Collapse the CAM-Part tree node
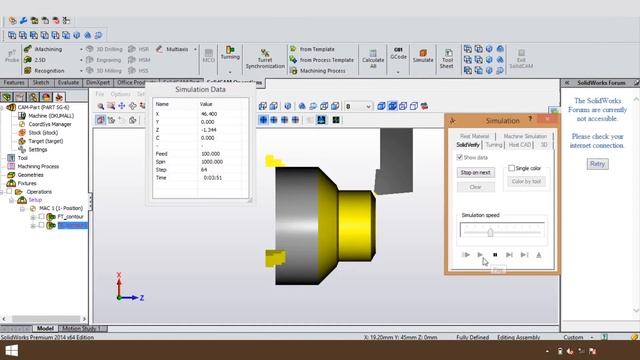This screenshot has height=360, width=640. pyautogui.click(x=2, y=107)
